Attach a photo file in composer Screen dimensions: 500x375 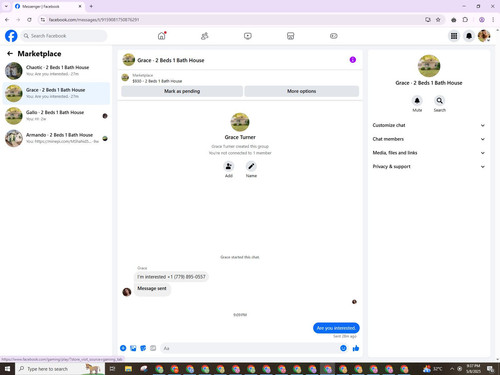[133, 348]
